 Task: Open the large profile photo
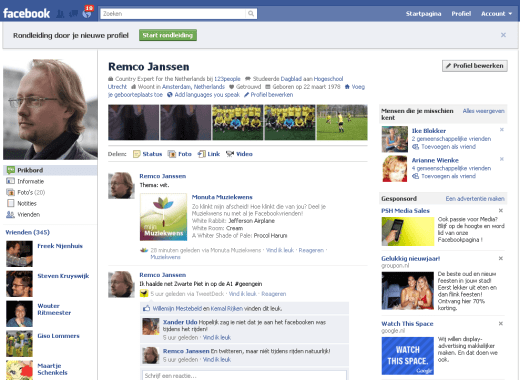click(x=50, y=109)
